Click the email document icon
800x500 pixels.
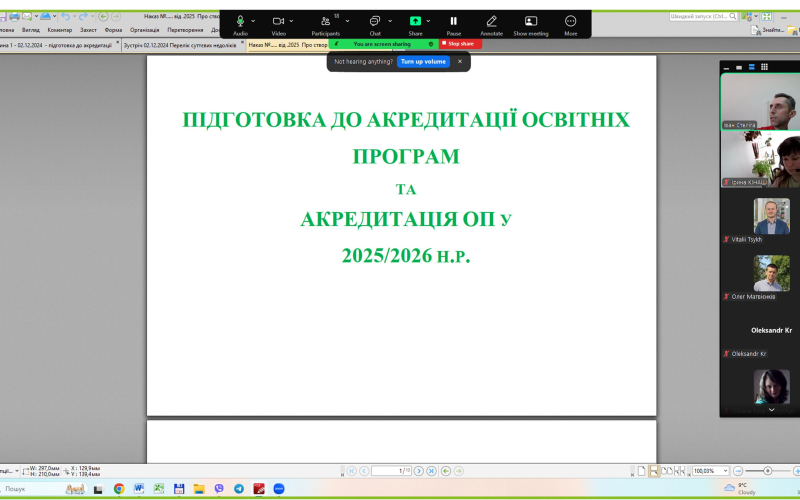click(27, 16)
